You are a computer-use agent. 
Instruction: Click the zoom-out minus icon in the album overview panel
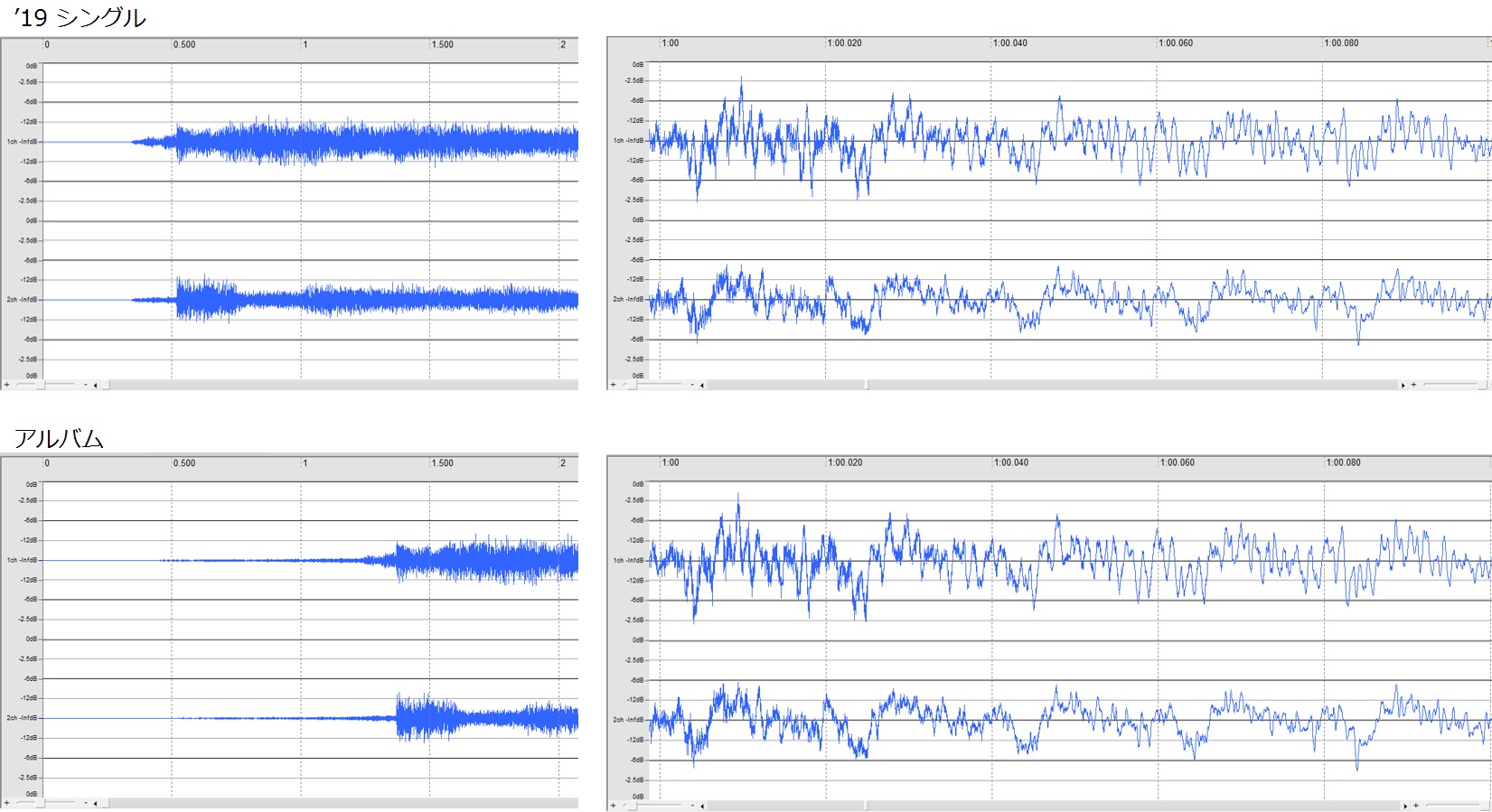click(x=86, y=802)
